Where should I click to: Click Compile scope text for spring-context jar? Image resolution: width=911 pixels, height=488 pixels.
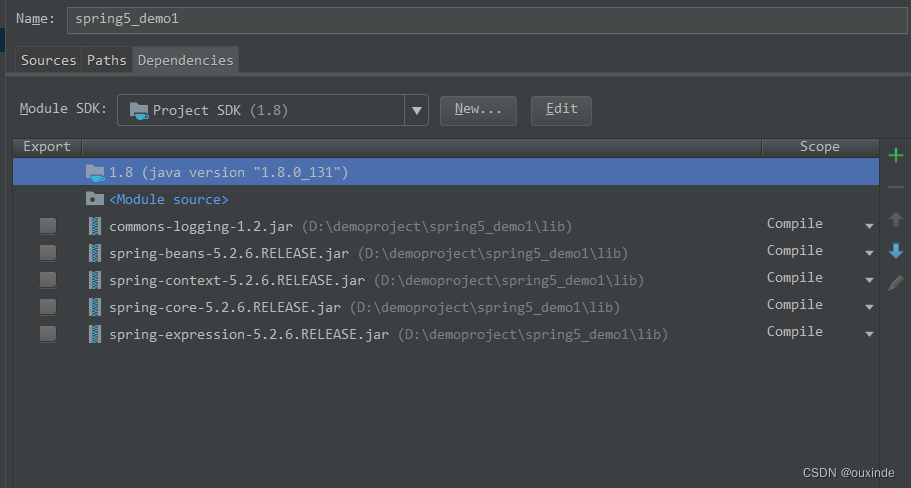794,278
